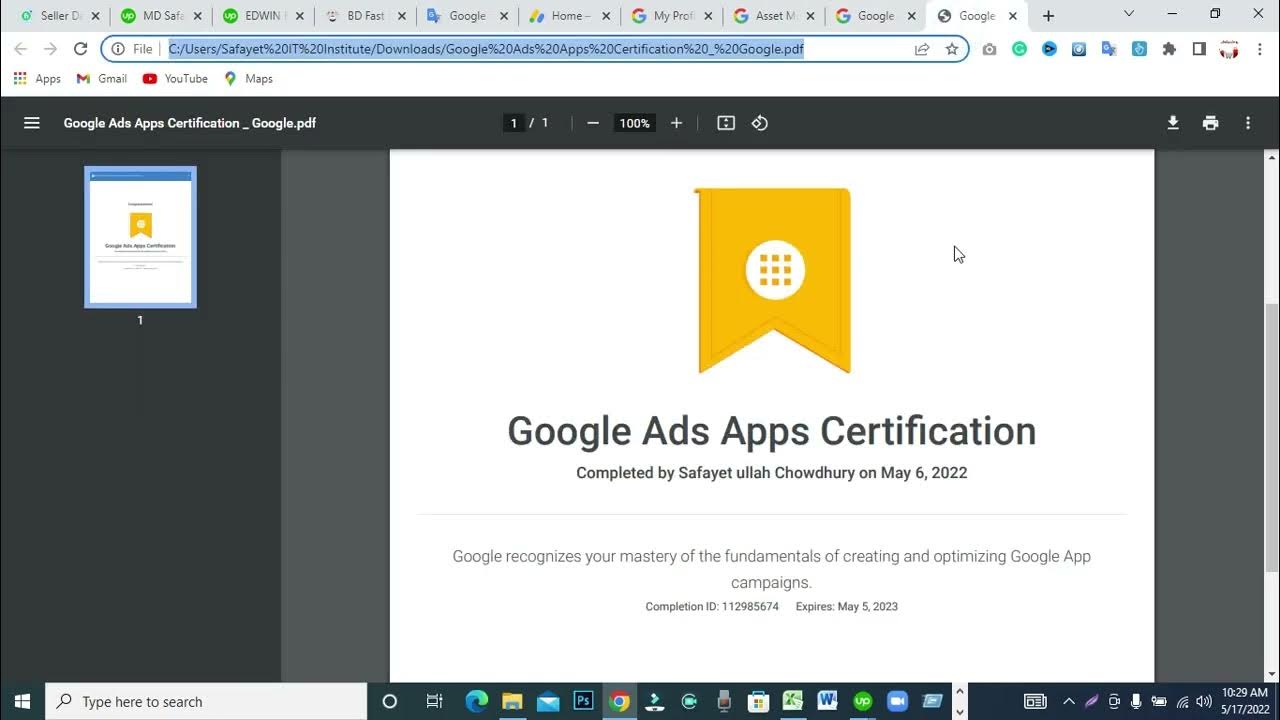This screenshot has width=1280, height=720.
Task: Click the PDF vertical scrollbar thumb
Action: tap(1272, 437)
